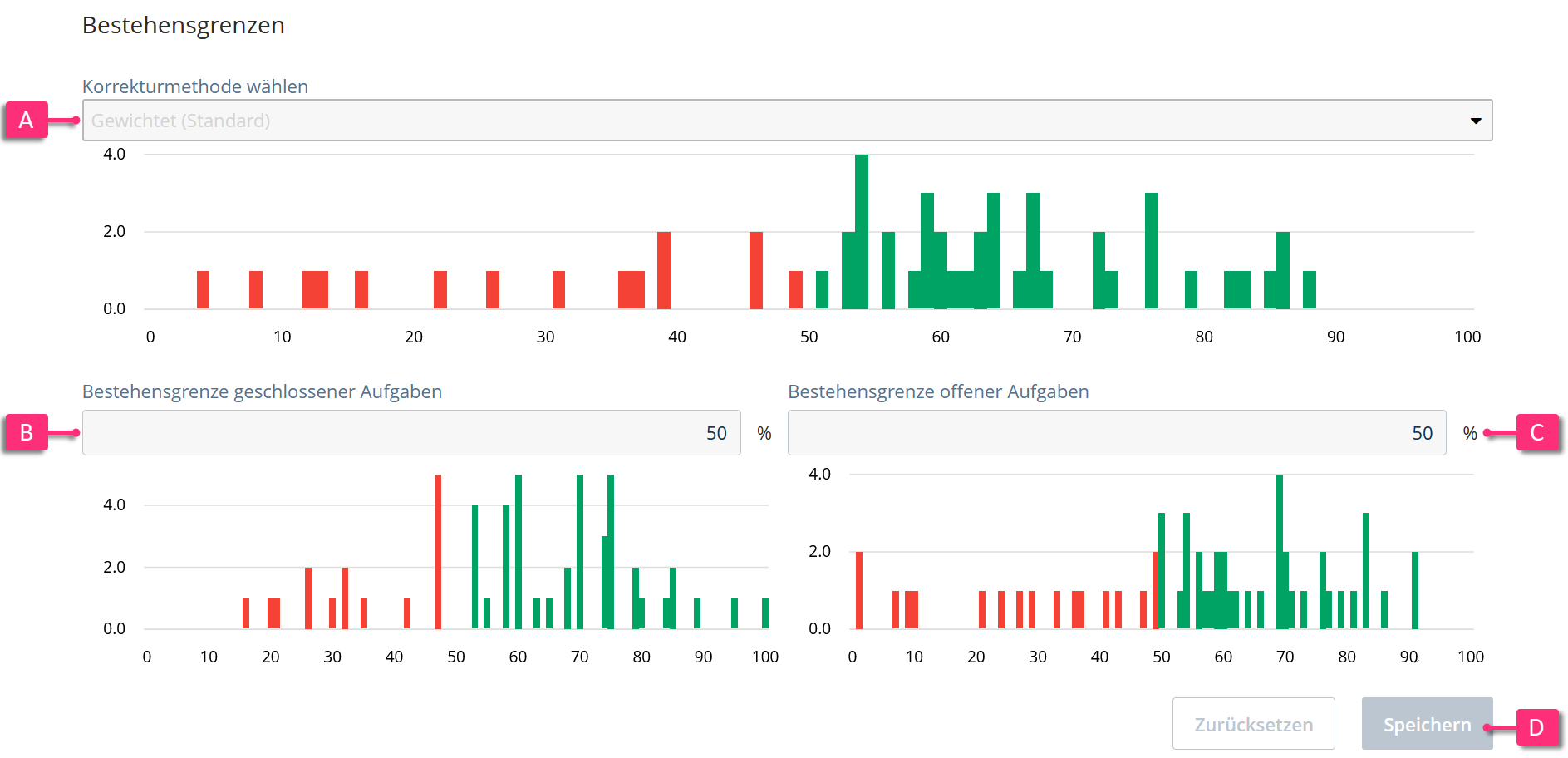Click the red bar at 0 in the open-tasks histogram
The height and width of the screenshot is (758, 1568).
(x=859, y=590)
